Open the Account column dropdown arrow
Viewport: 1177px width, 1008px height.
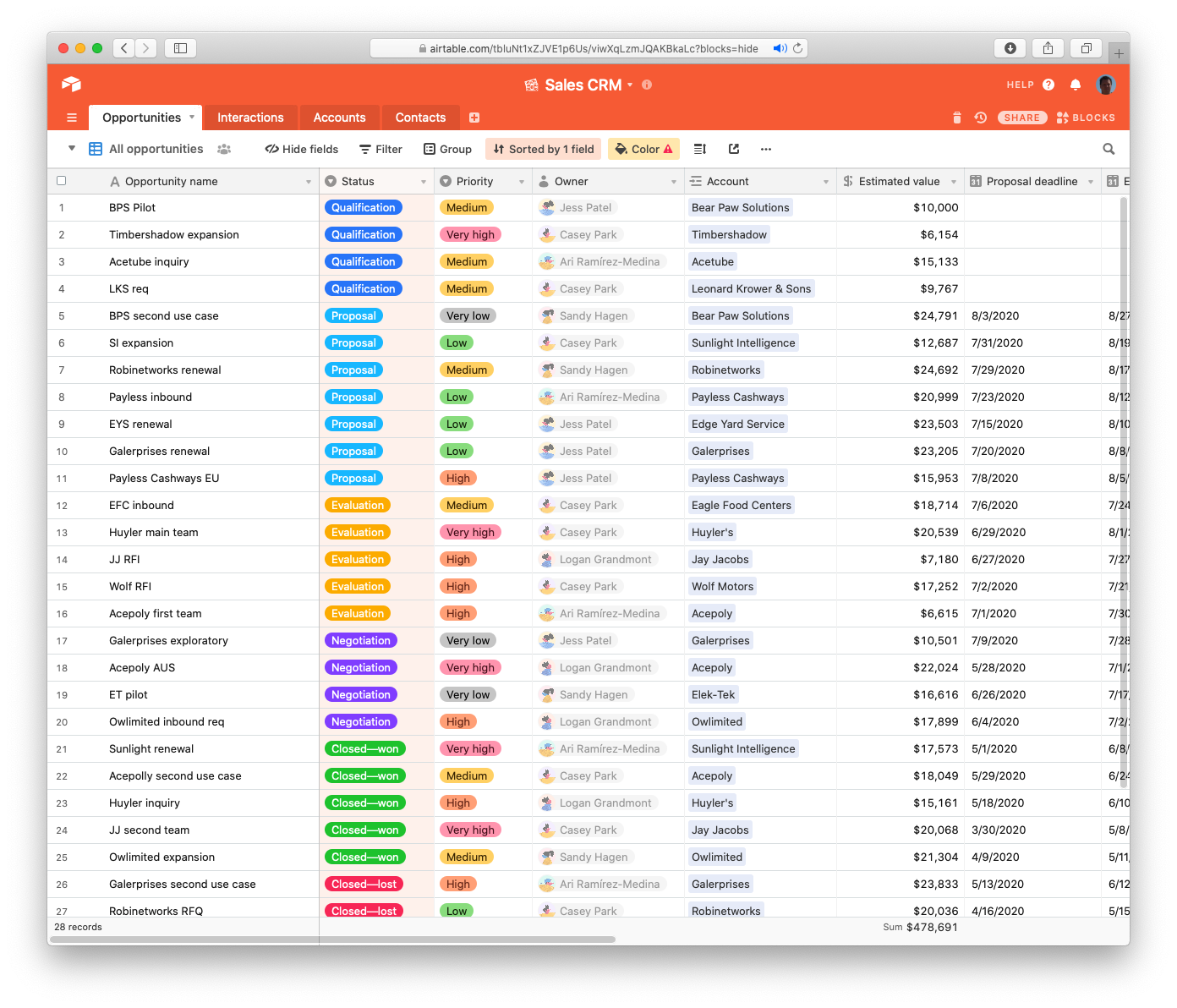coord(826,182)
